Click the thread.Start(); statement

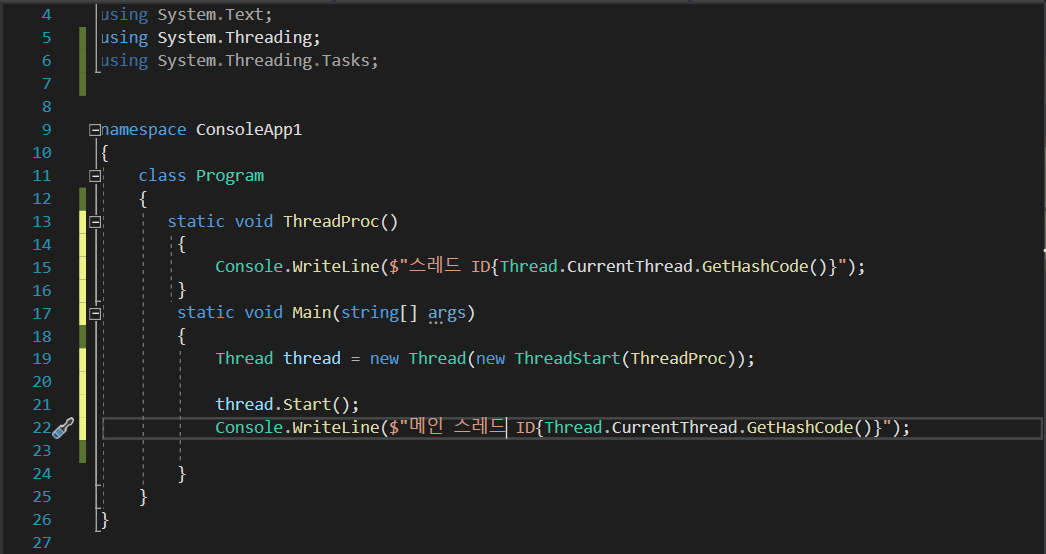coord(288,404)
